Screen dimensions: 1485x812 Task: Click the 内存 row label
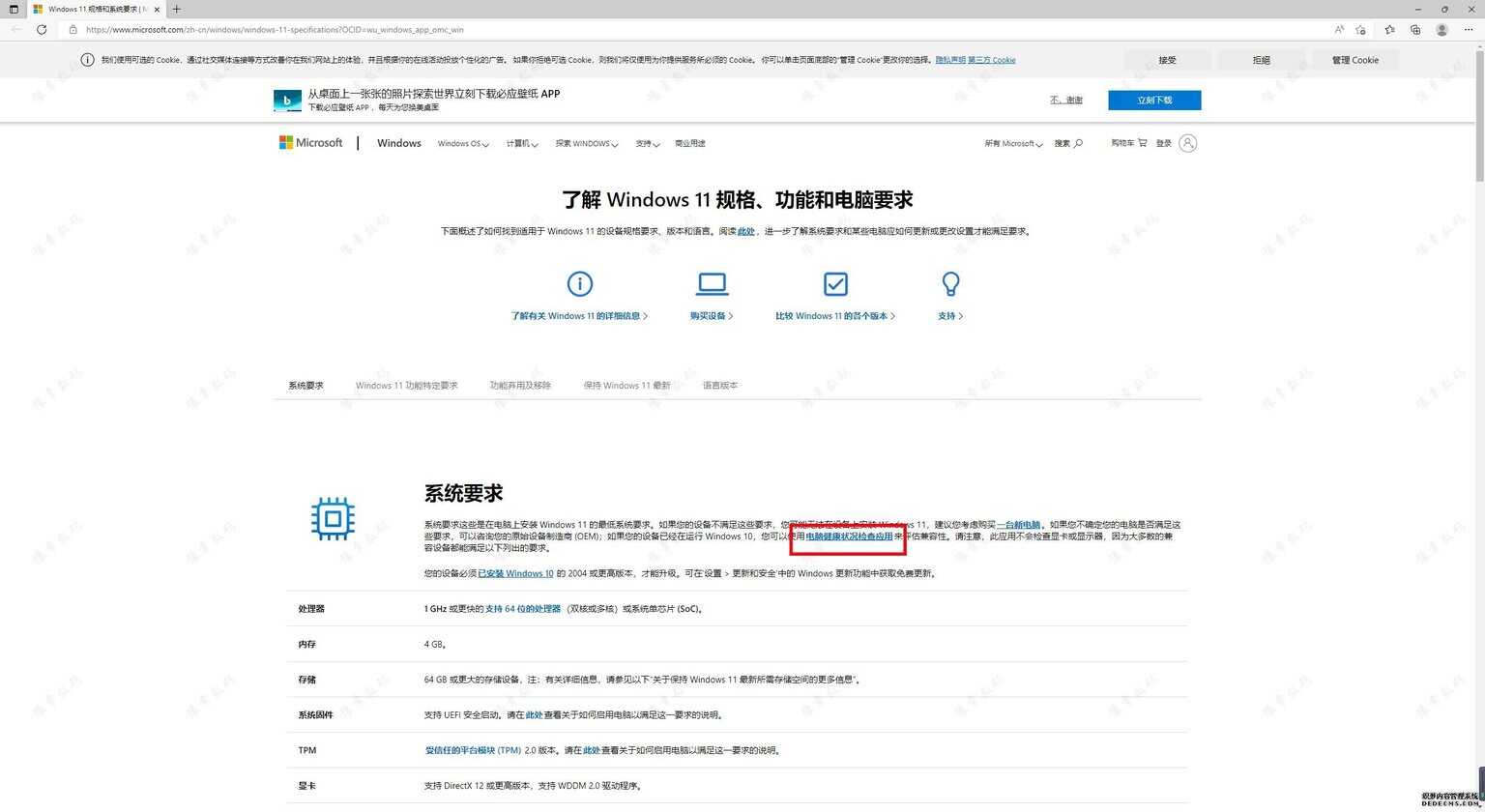point(307,645)
